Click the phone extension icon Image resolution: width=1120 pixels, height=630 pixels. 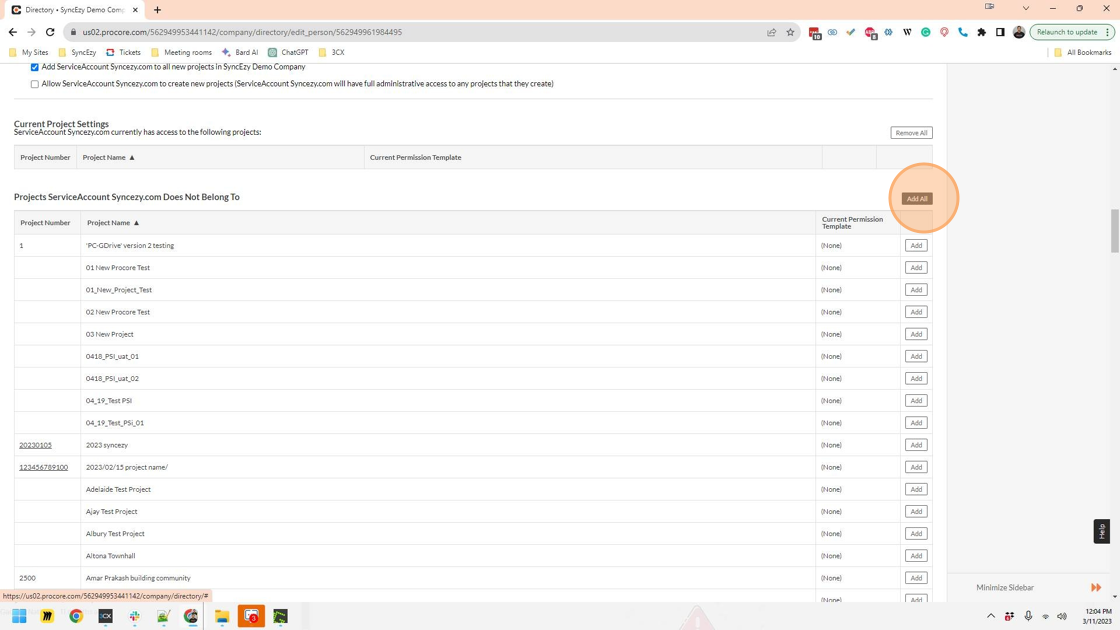(963, 32)
